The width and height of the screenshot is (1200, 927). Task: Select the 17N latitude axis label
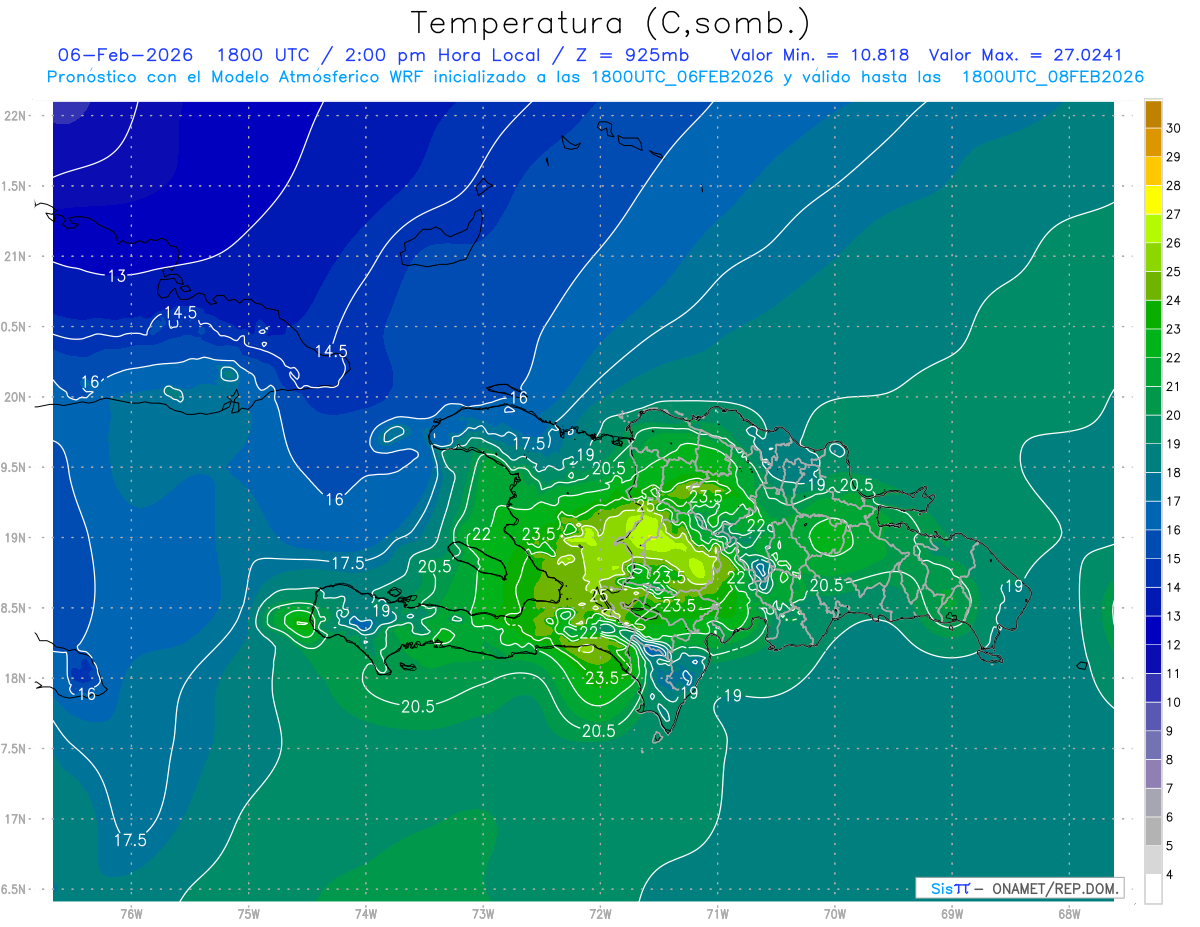[17, 819]
